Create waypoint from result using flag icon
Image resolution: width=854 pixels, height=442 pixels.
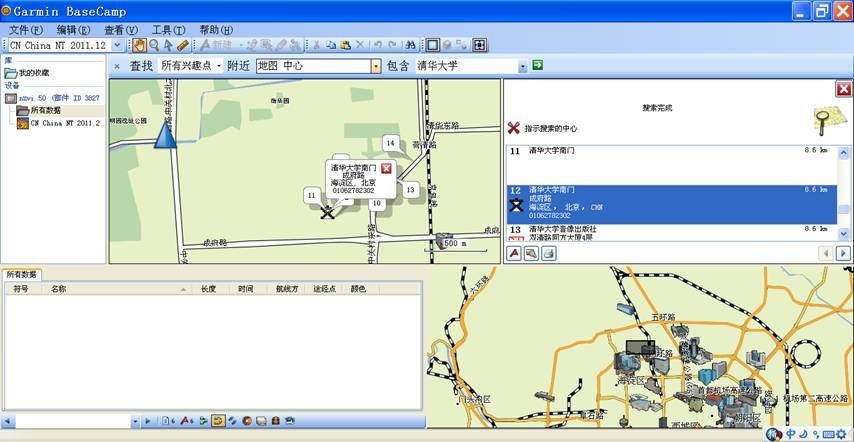pos(515,253)
